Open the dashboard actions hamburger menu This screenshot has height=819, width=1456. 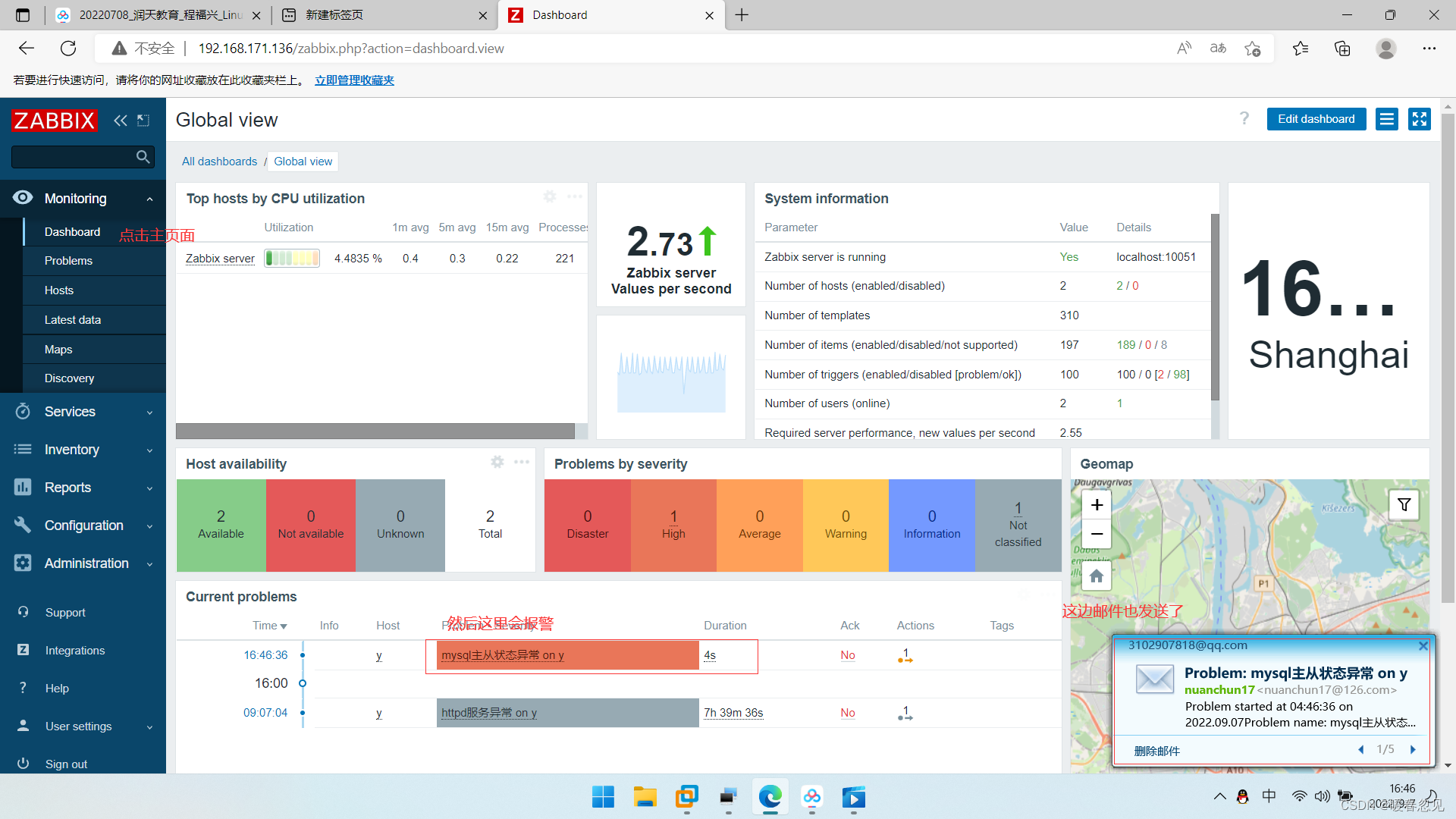click(1387, 119)
